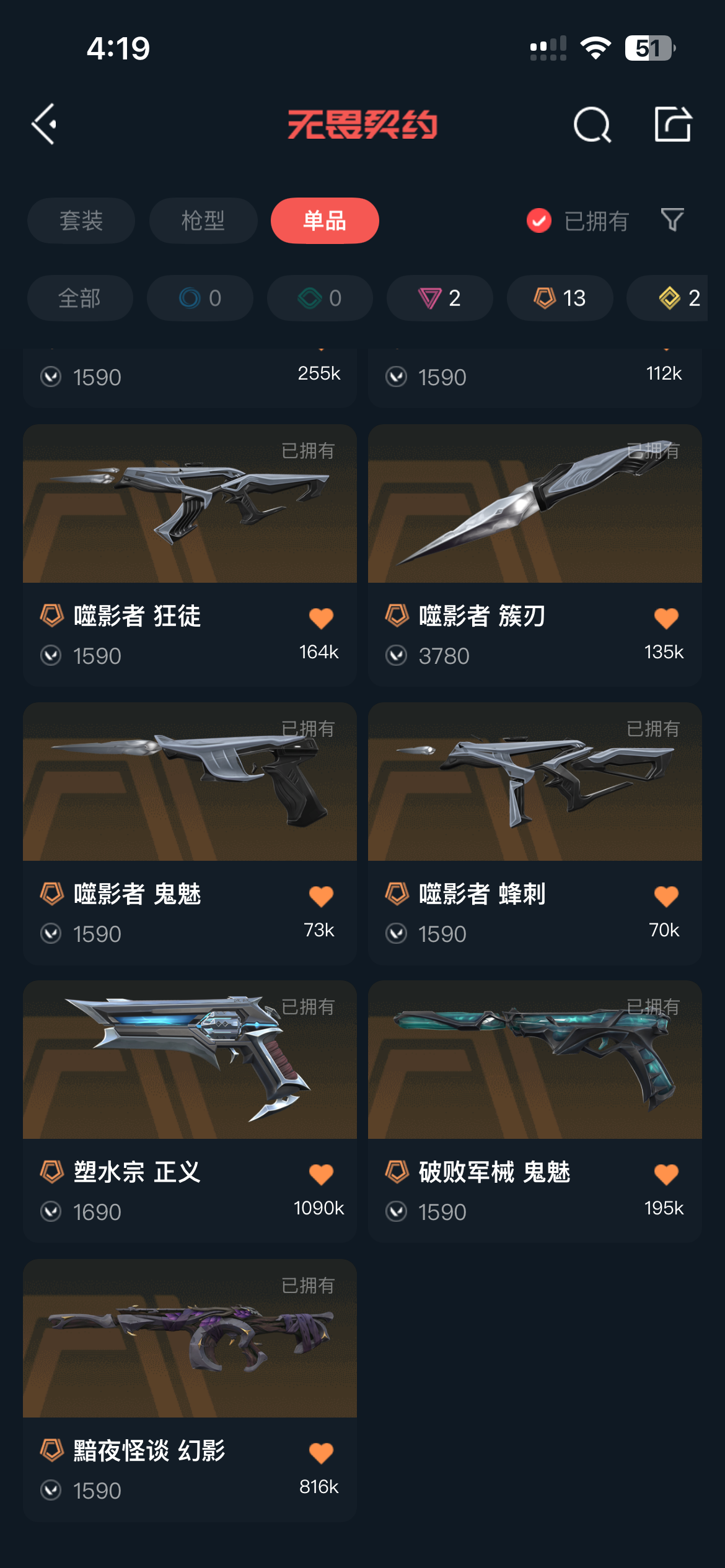
Task: Open 破败军械 鬼魅 skin card
Action: pos(535,1111)
